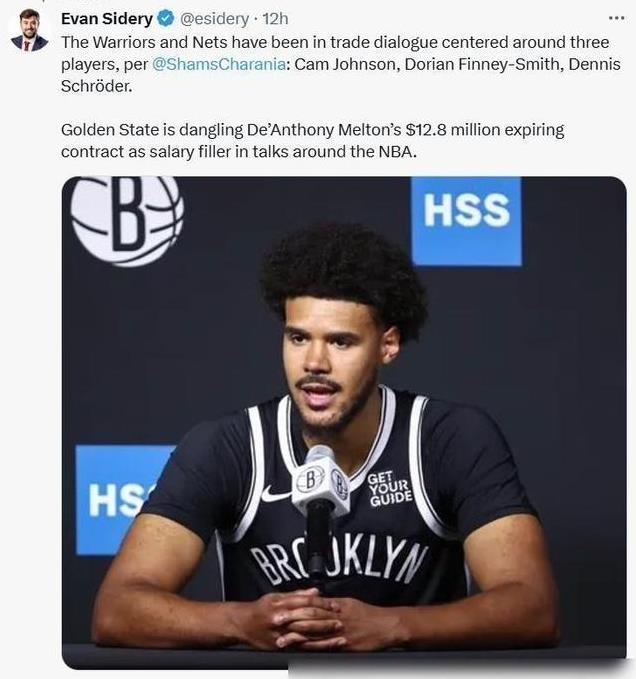Click the Evan Sidery display name
Image resolution: width=636 pixels, height=679 pixels.
point(107,19)
